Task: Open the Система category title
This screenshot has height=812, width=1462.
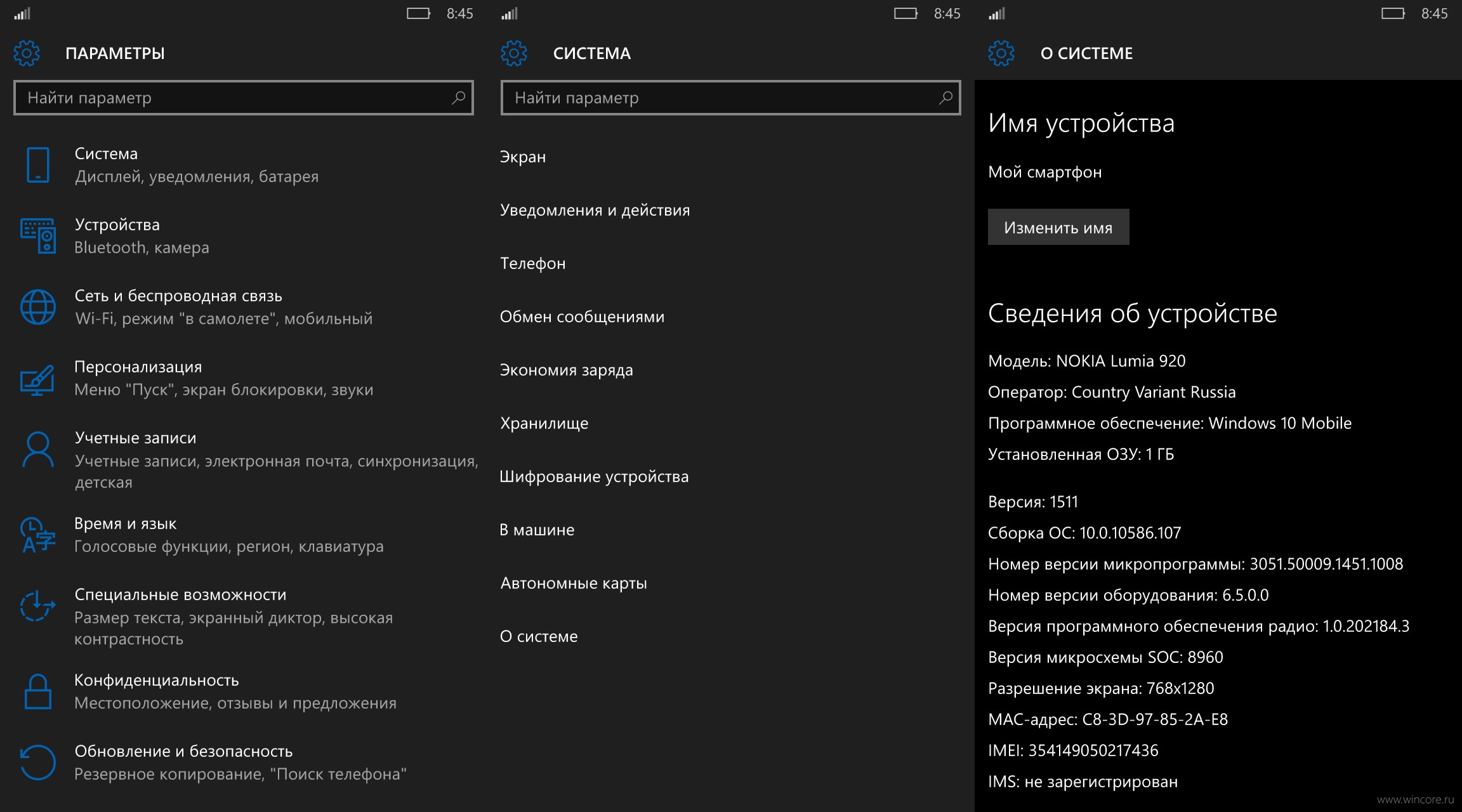Action: coord(106,154)
